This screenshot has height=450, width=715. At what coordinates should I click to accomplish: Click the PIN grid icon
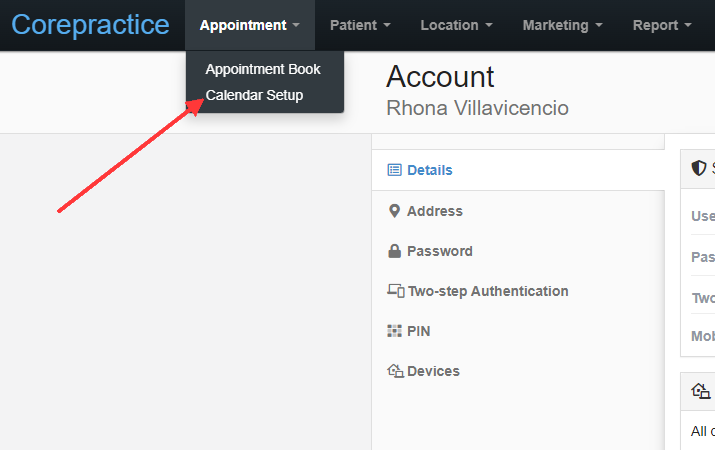tap(394, 331)
